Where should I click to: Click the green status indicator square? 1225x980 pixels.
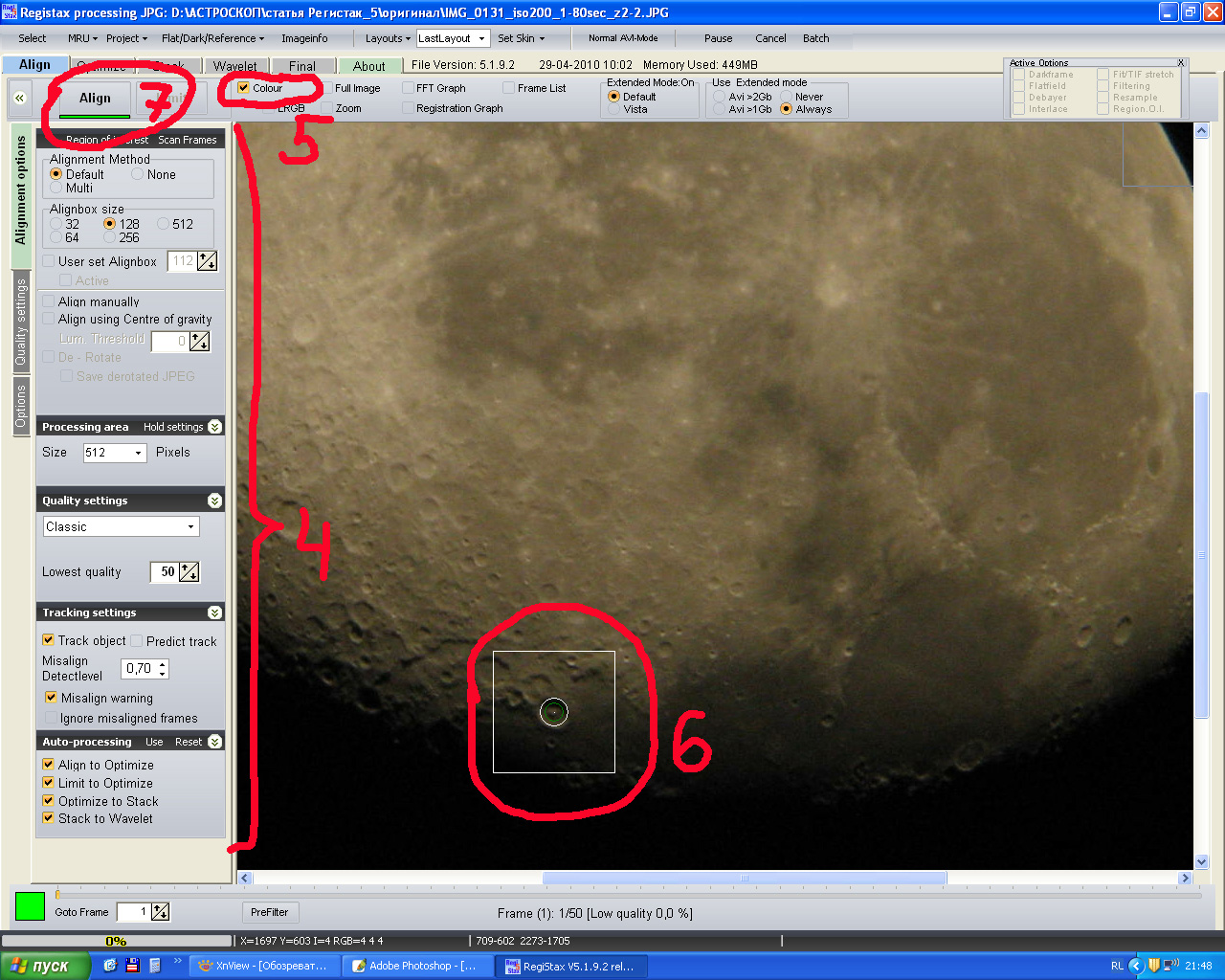(30, 906)
